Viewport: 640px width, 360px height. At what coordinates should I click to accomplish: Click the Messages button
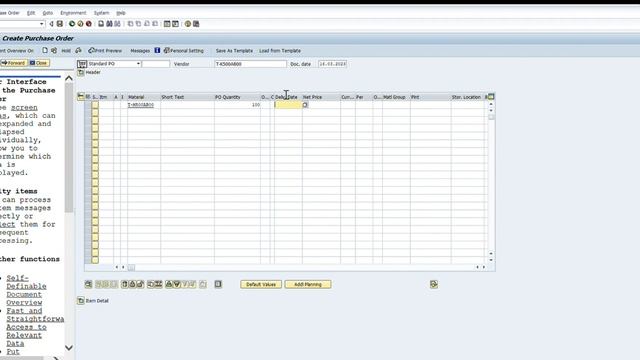(x=140, y=51)
